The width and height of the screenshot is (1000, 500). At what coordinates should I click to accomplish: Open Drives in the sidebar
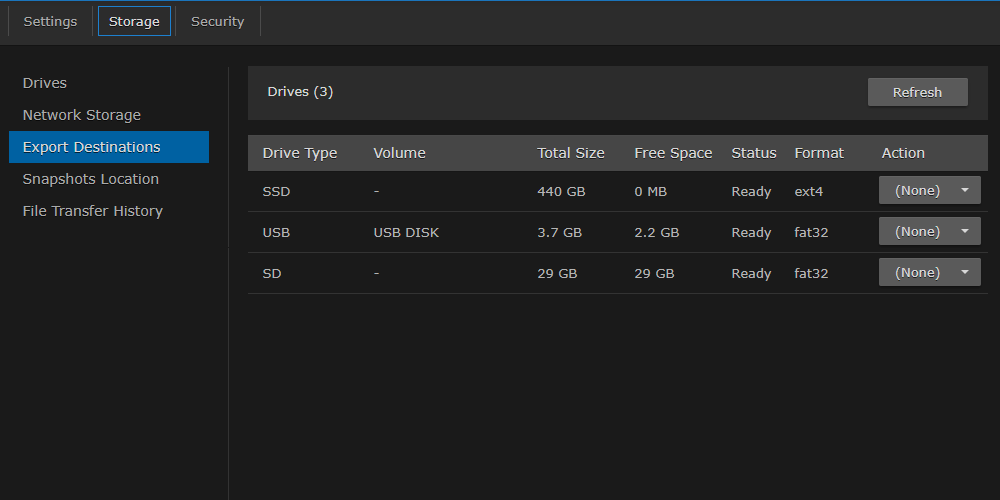(x=45, y=83)
